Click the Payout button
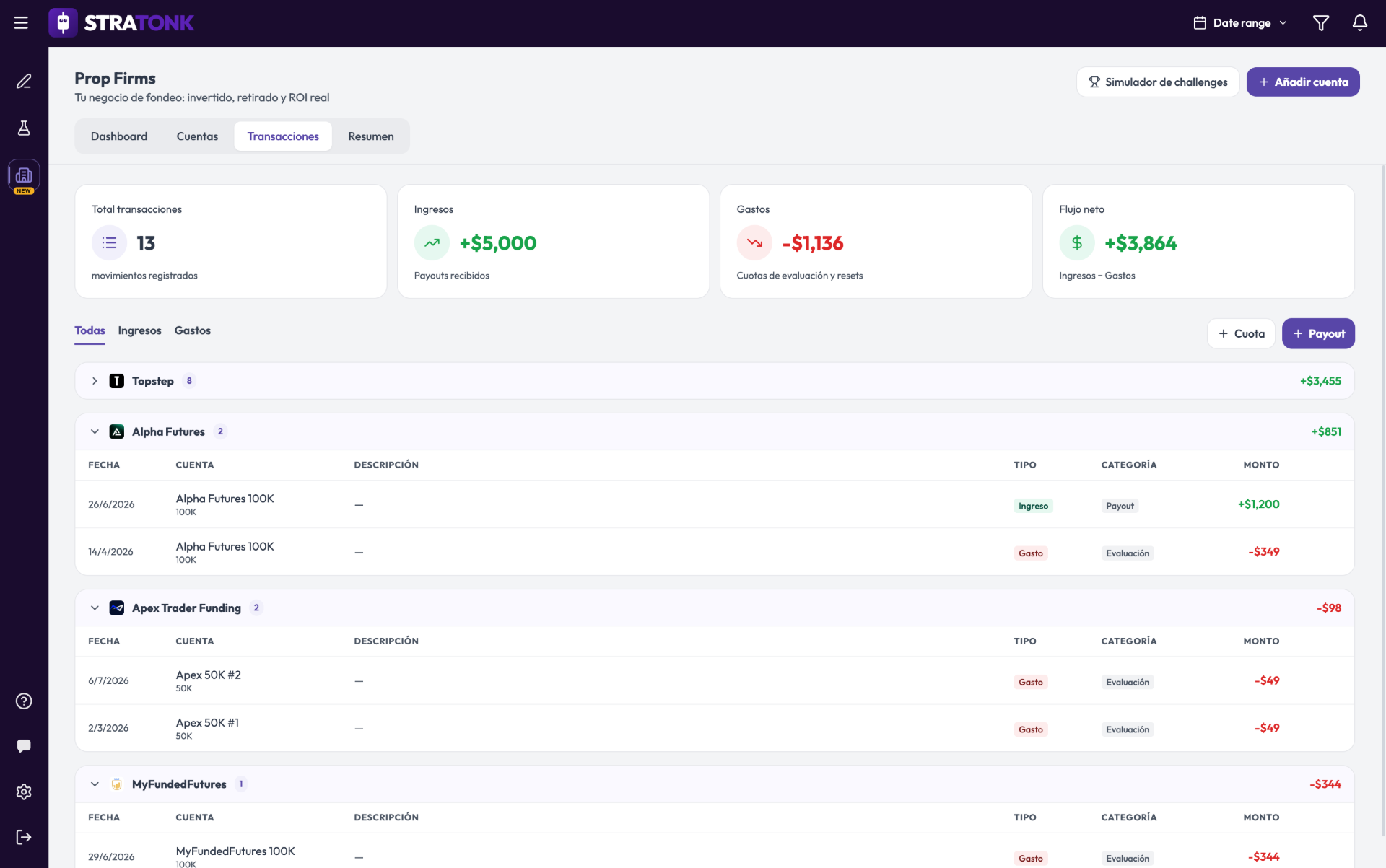The image size is (1386, 868). tap(1318, 333)
